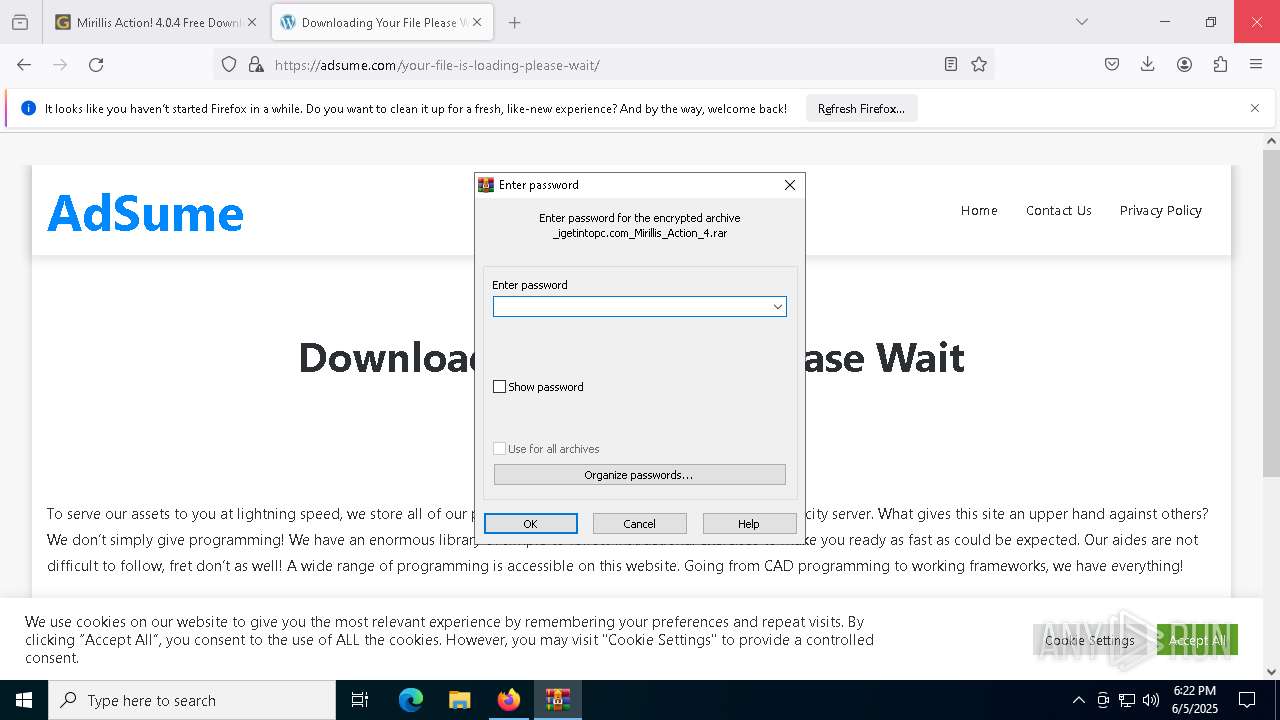This screenshot has width=1280, height=720.
Task: Switch to the Mirillis Action 4.0.4 tab
Action: pos(157,22)
